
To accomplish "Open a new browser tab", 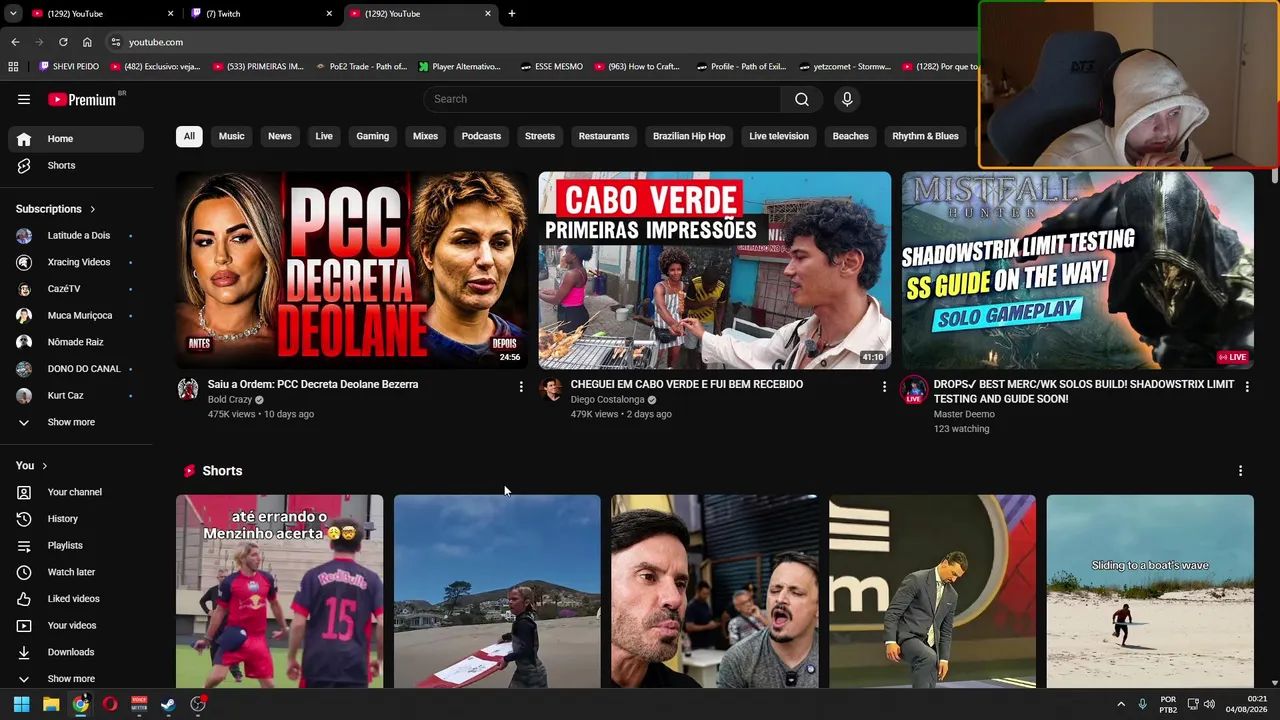I will [512, 14].
